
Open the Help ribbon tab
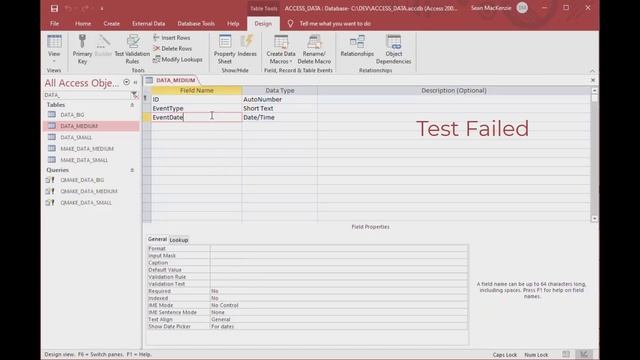pos(233,24)
